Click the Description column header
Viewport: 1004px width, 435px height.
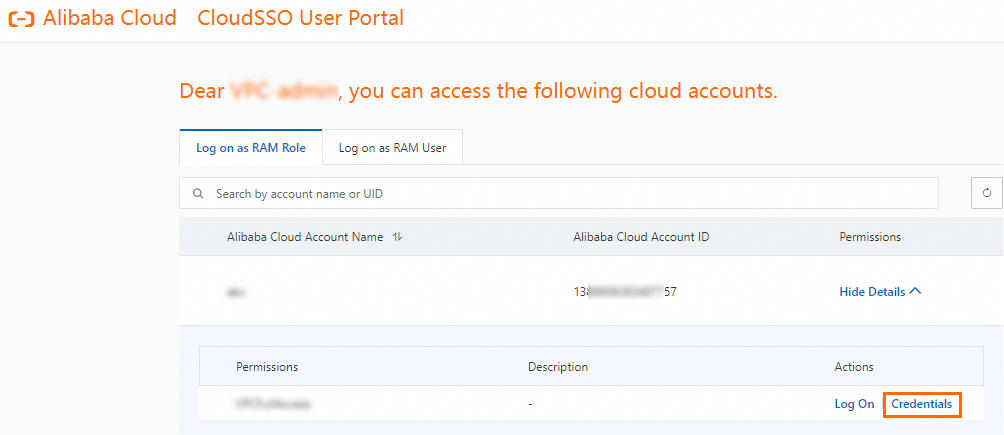(558, 367)
